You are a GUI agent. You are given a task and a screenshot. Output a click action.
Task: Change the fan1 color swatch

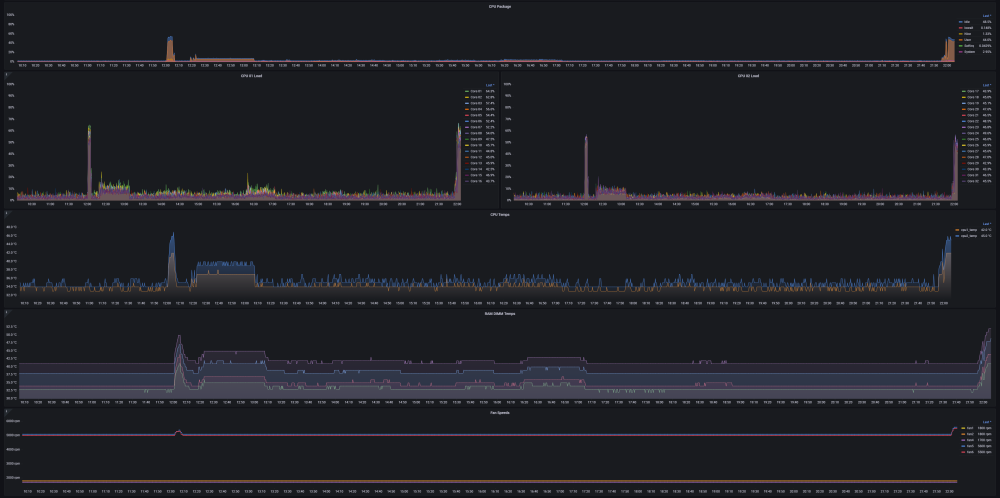(x=963, y=428)
